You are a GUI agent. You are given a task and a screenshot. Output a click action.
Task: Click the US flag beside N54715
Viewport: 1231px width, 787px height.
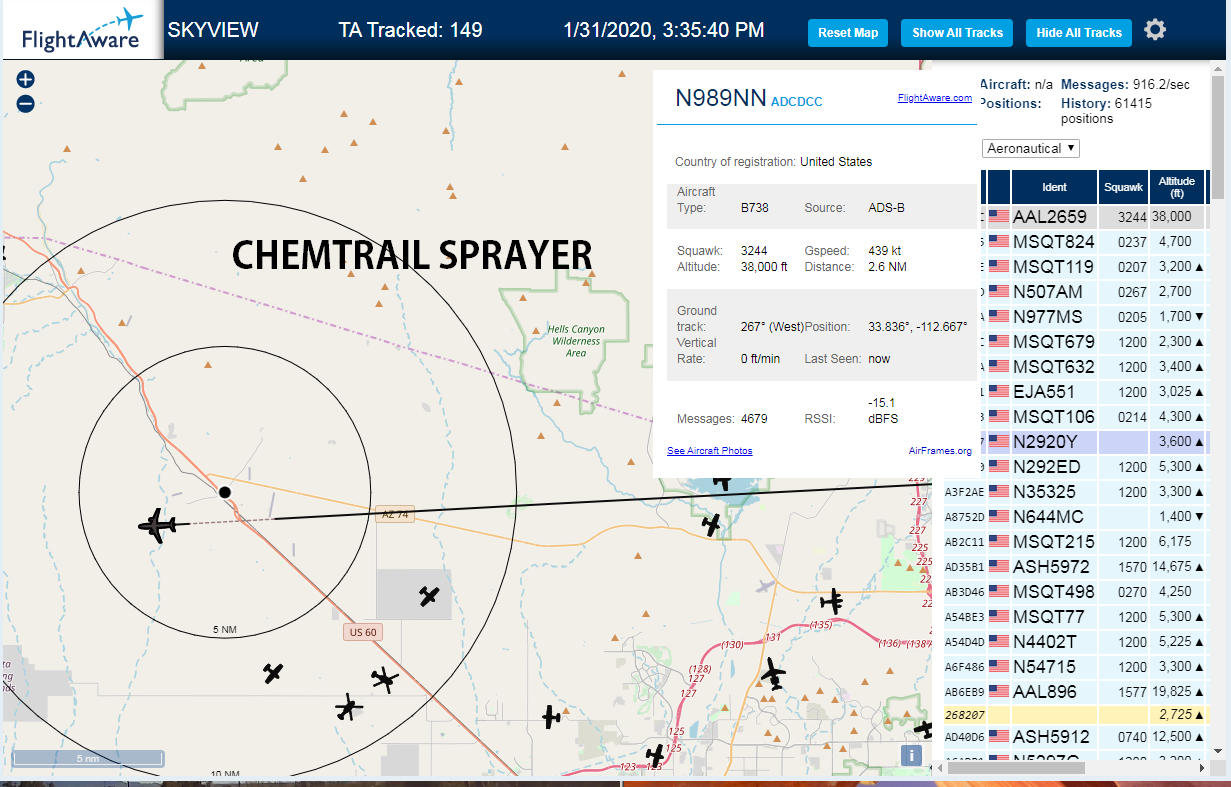[x=999, y=666]
